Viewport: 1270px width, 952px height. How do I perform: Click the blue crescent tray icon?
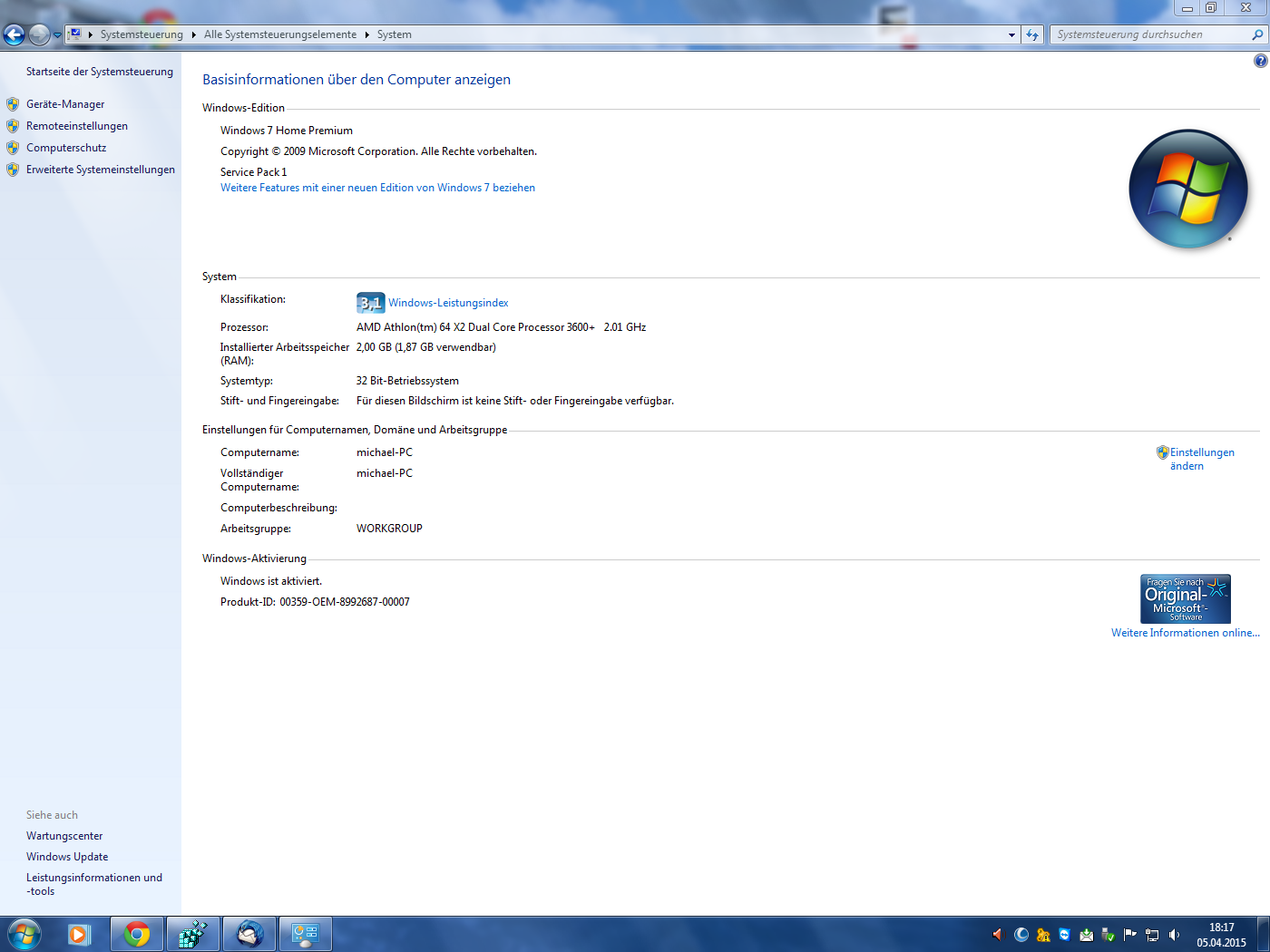[x=1021, y=935]
